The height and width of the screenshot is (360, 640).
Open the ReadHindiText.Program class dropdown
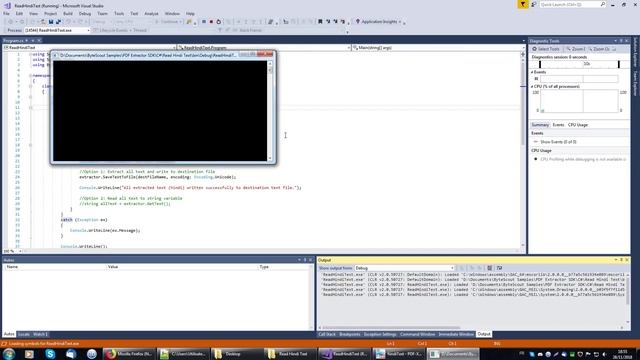264,48
